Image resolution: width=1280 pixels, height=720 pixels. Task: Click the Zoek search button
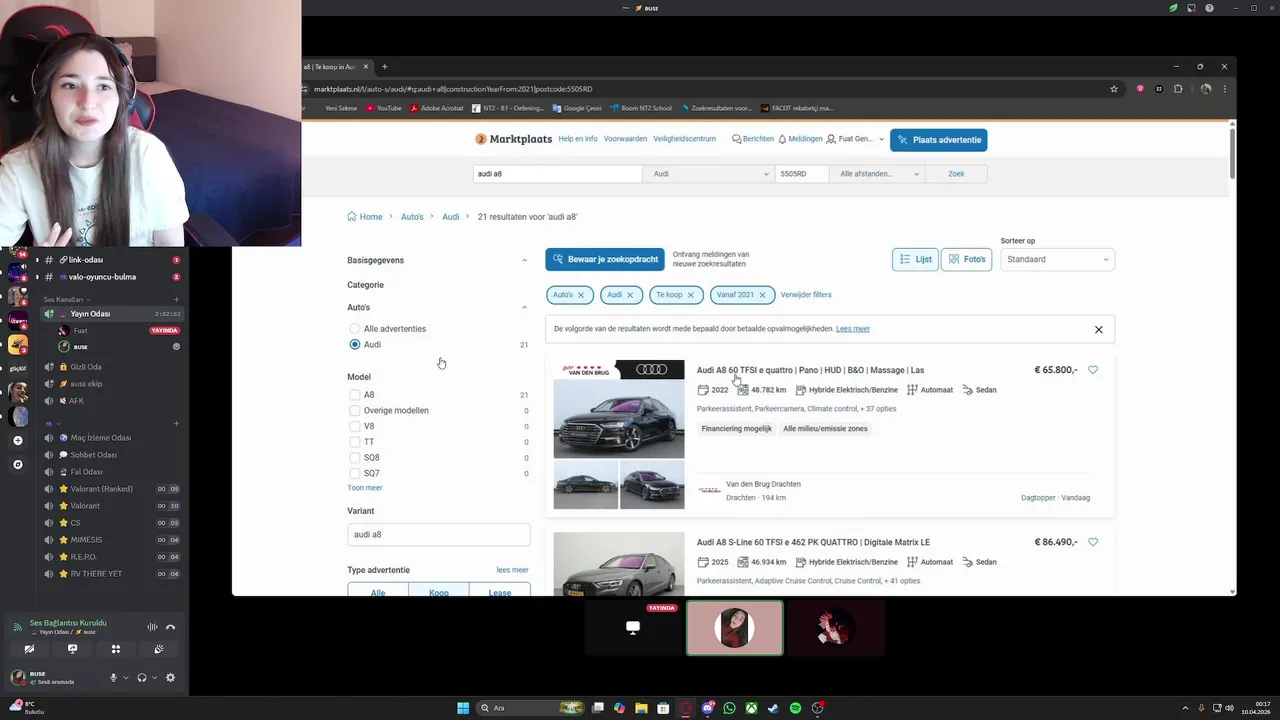pos(956,174)
